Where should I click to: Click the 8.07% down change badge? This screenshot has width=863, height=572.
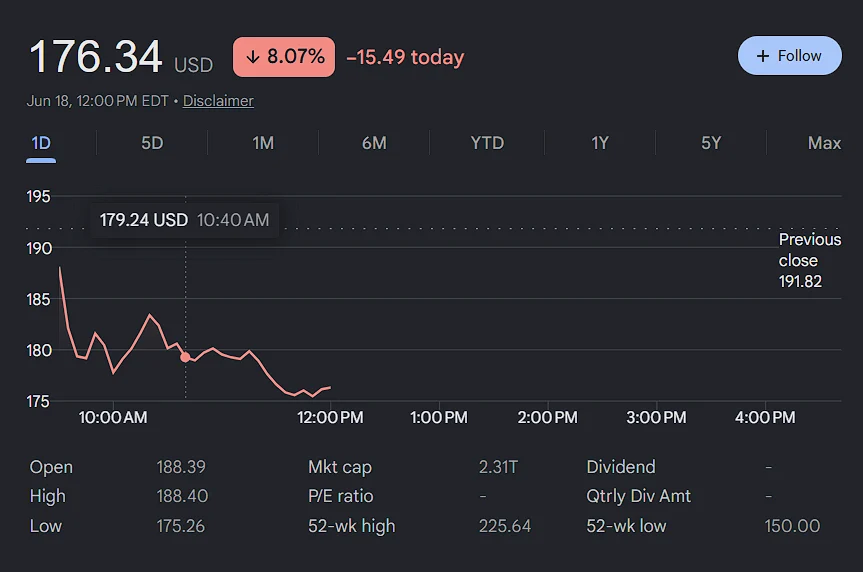(284, 57)
